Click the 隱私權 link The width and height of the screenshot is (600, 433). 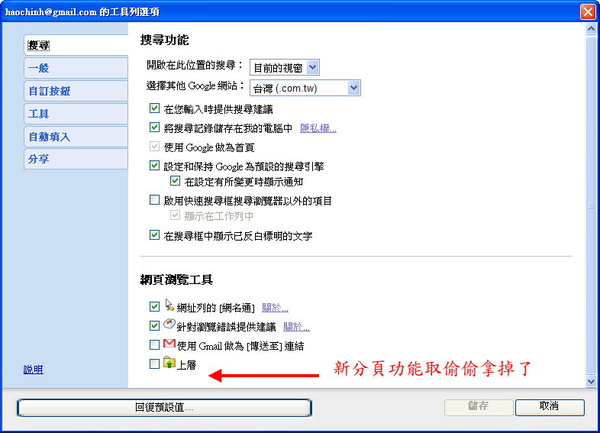pos(318,128)
